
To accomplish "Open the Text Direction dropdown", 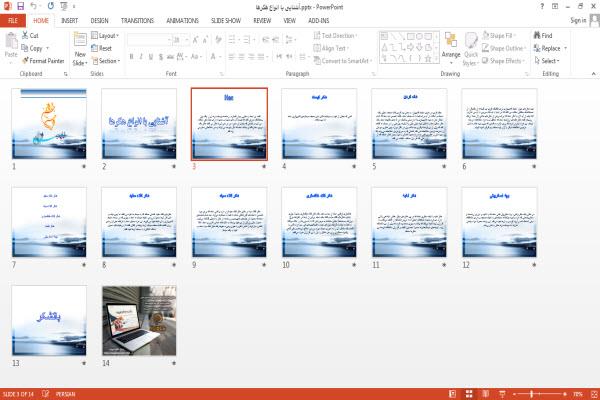I will (336, 36).
